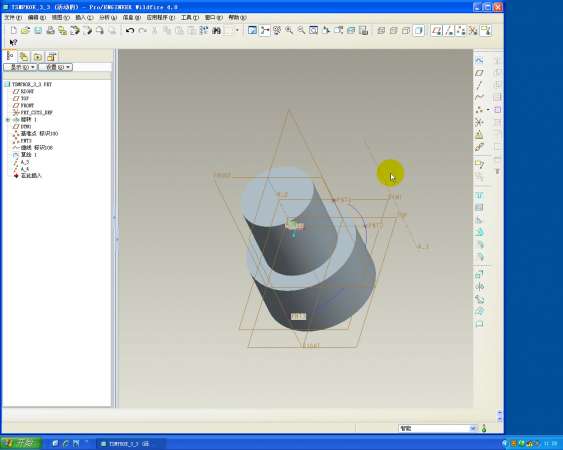Regenerate model icon in toolbar
563x450 pixels.
(204, 31)
